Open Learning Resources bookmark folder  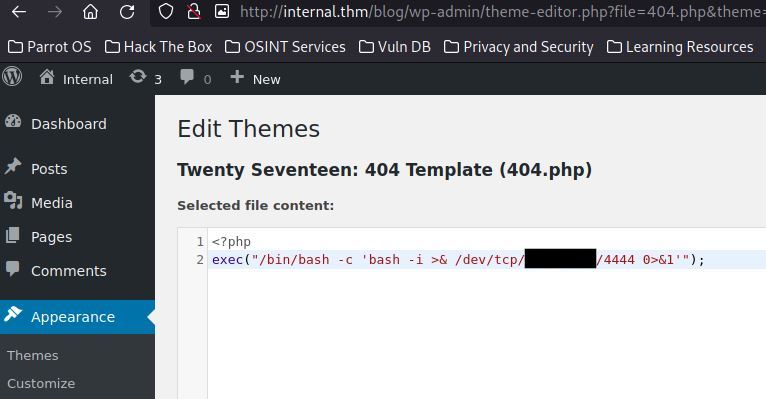click(x=680, y=47)
